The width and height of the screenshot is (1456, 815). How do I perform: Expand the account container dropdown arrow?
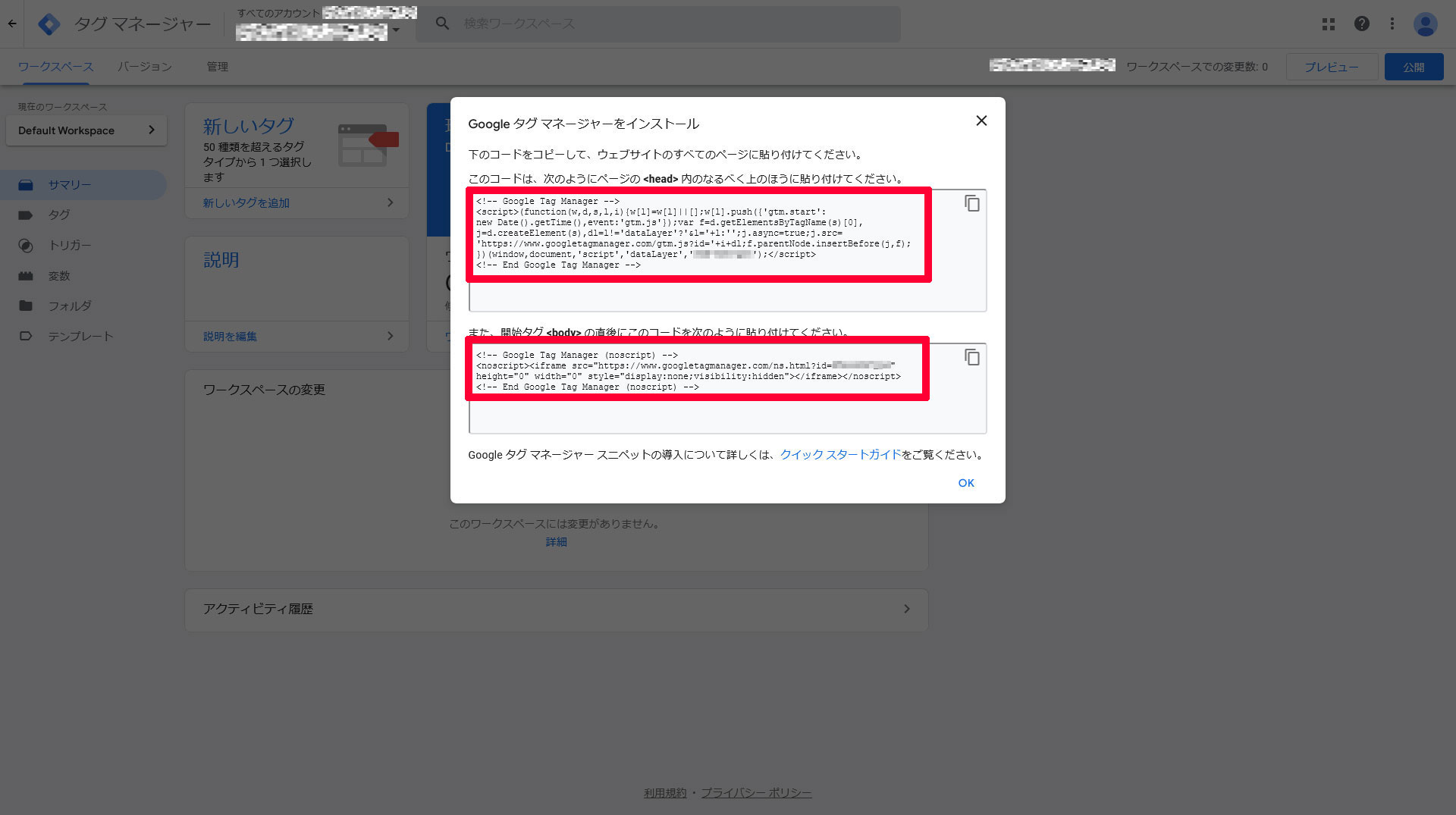click(395, 31)
